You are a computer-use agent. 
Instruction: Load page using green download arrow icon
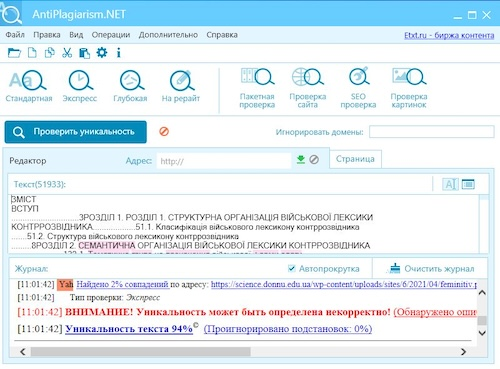pyautogui.click(x=301, y=160)
